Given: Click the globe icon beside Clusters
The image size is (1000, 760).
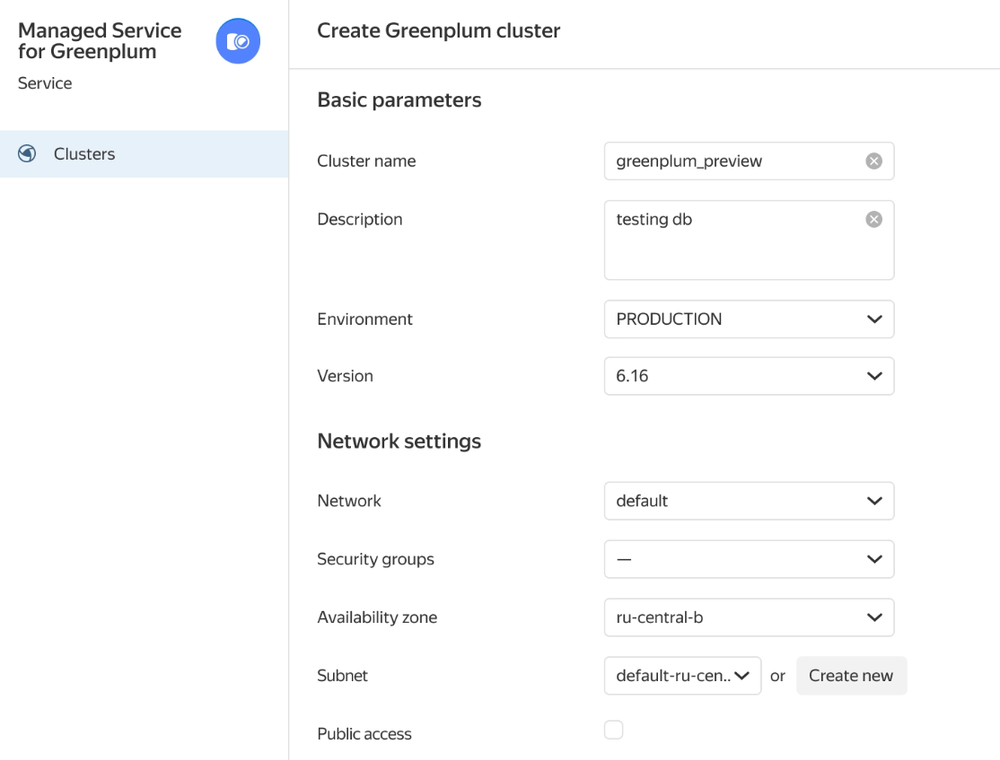Looking at the screenshot, I should click(27, 154).
